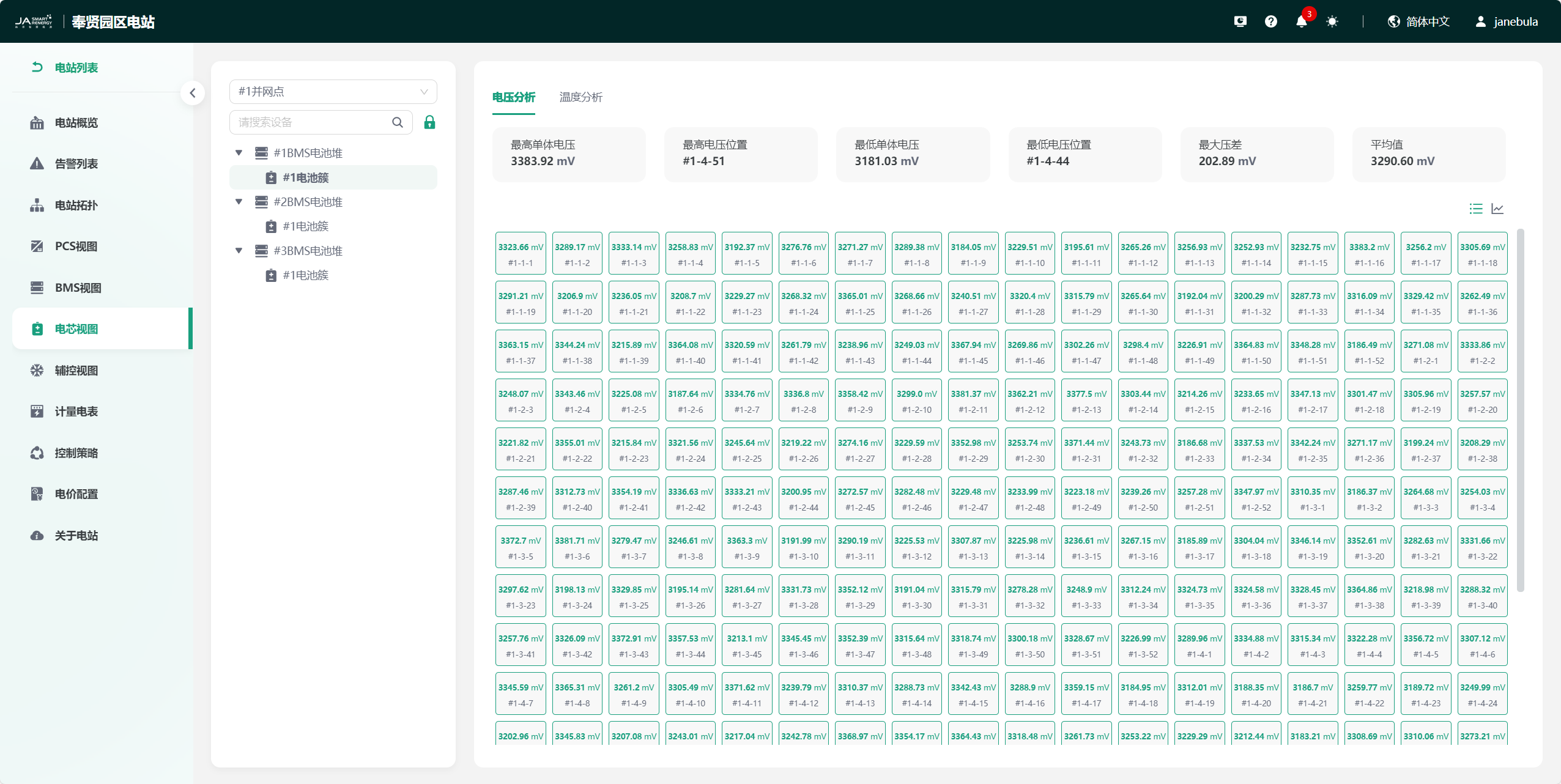Collapse the sidebar with chevron button
The width and height of the screenshot is (1561, 784).
[193, 93]
